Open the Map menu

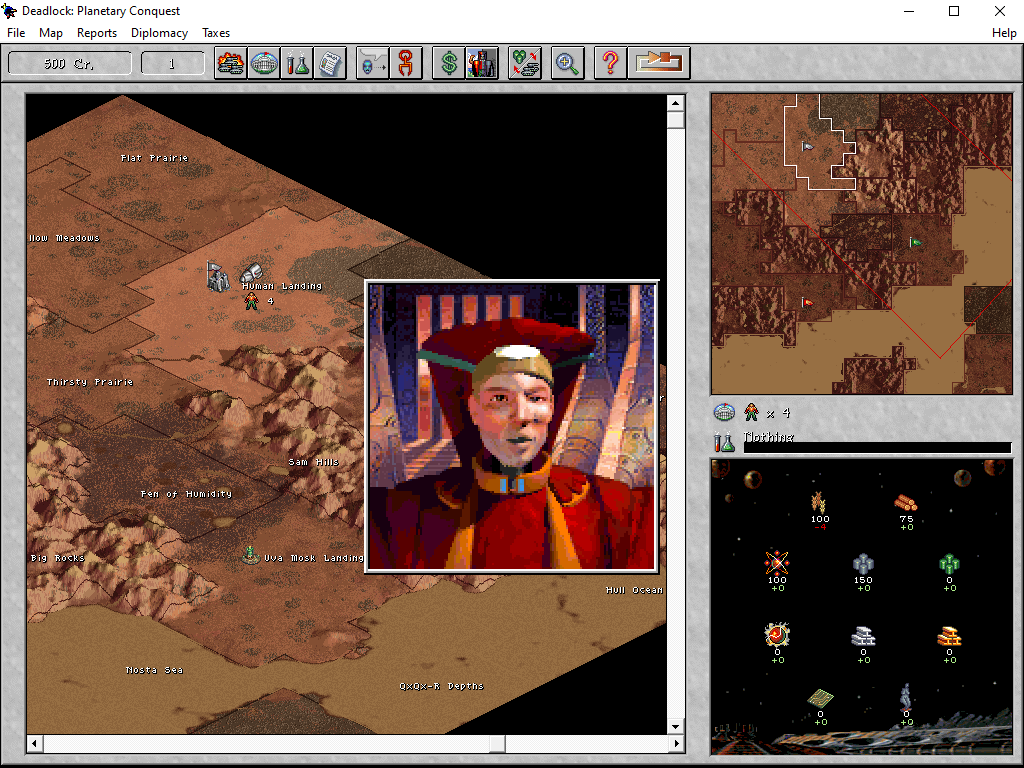point(50,33)
